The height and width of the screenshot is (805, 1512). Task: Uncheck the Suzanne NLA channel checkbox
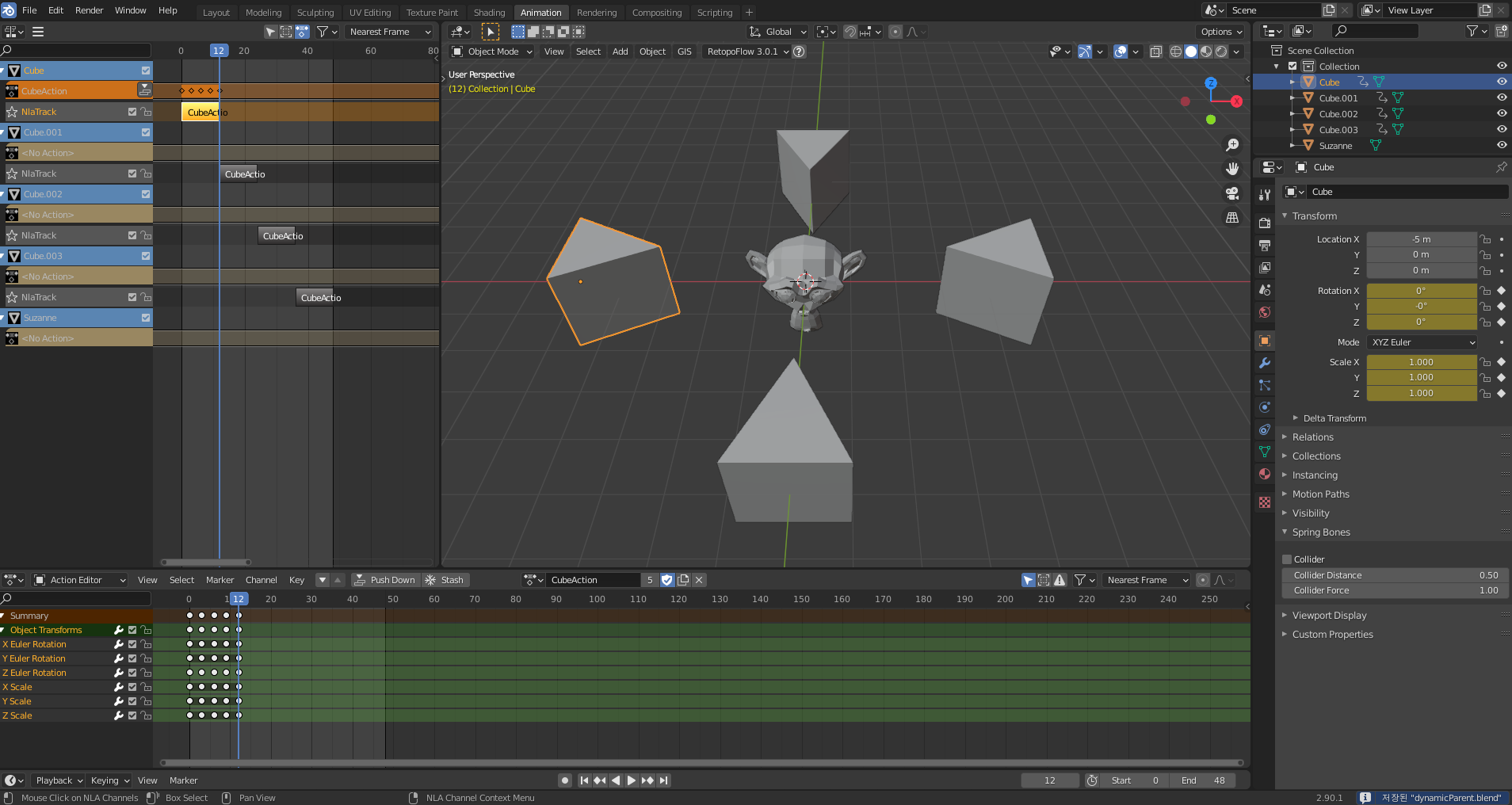[x=146, y=318]
